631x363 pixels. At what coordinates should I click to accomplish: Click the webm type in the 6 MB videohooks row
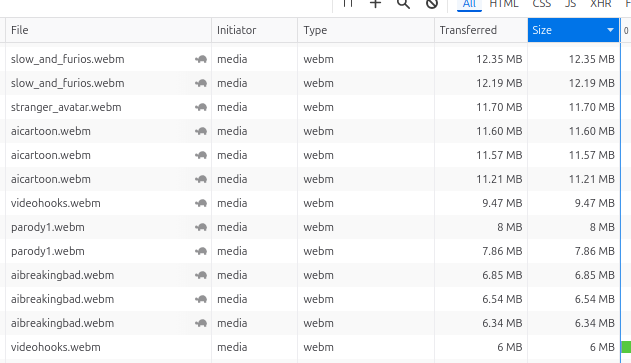pos(318,347)
